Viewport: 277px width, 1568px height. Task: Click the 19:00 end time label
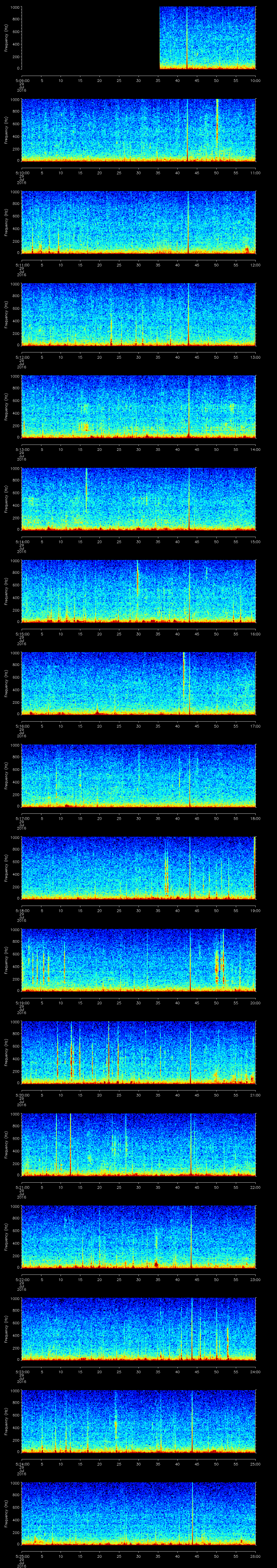(255, 910)
